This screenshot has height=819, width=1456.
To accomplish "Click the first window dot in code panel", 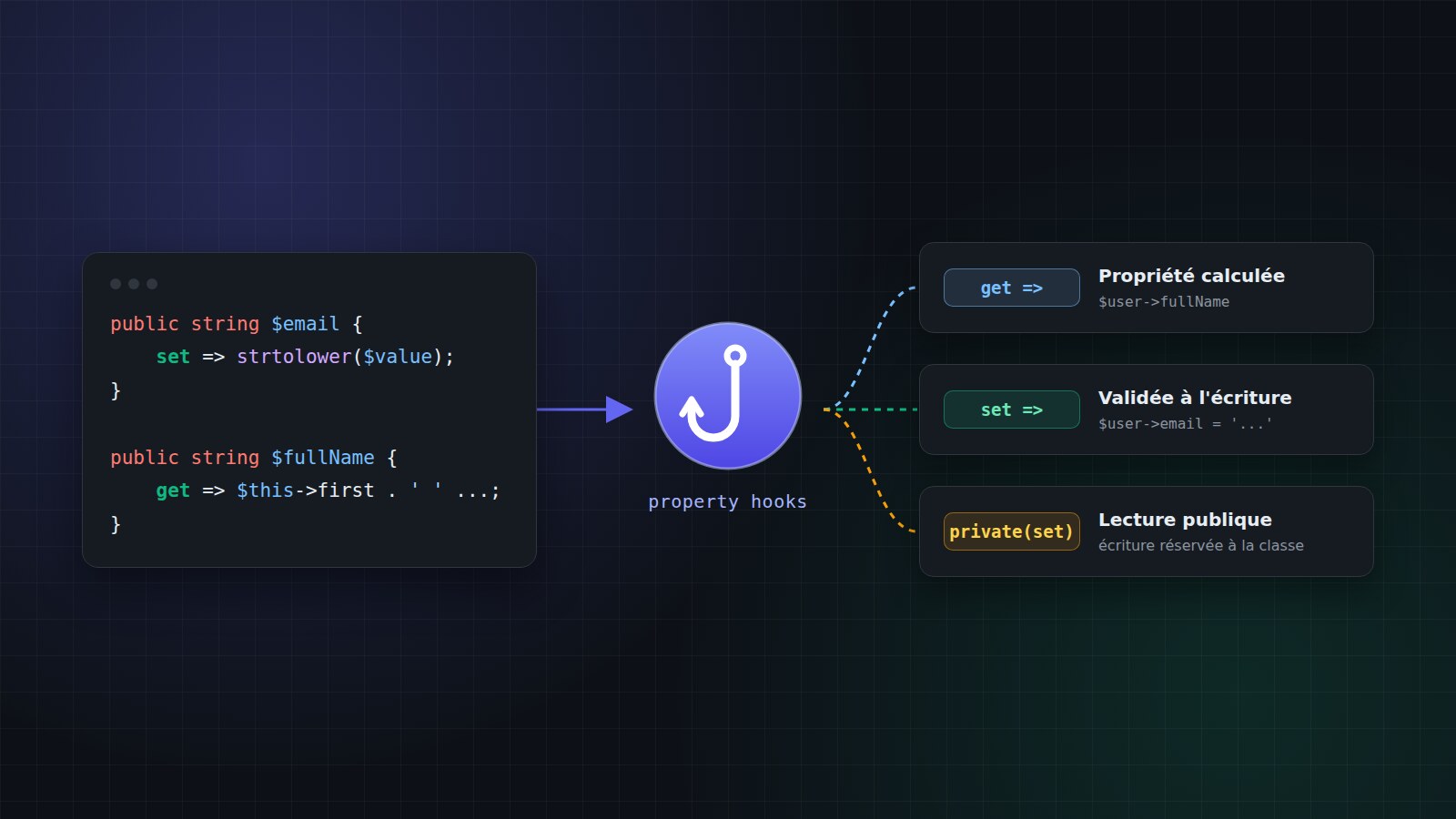I will pos(116,284).
